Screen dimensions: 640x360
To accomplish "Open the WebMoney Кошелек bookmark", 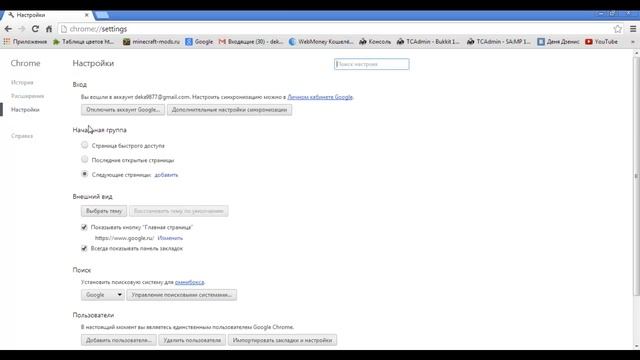I will tap(321, 42).
